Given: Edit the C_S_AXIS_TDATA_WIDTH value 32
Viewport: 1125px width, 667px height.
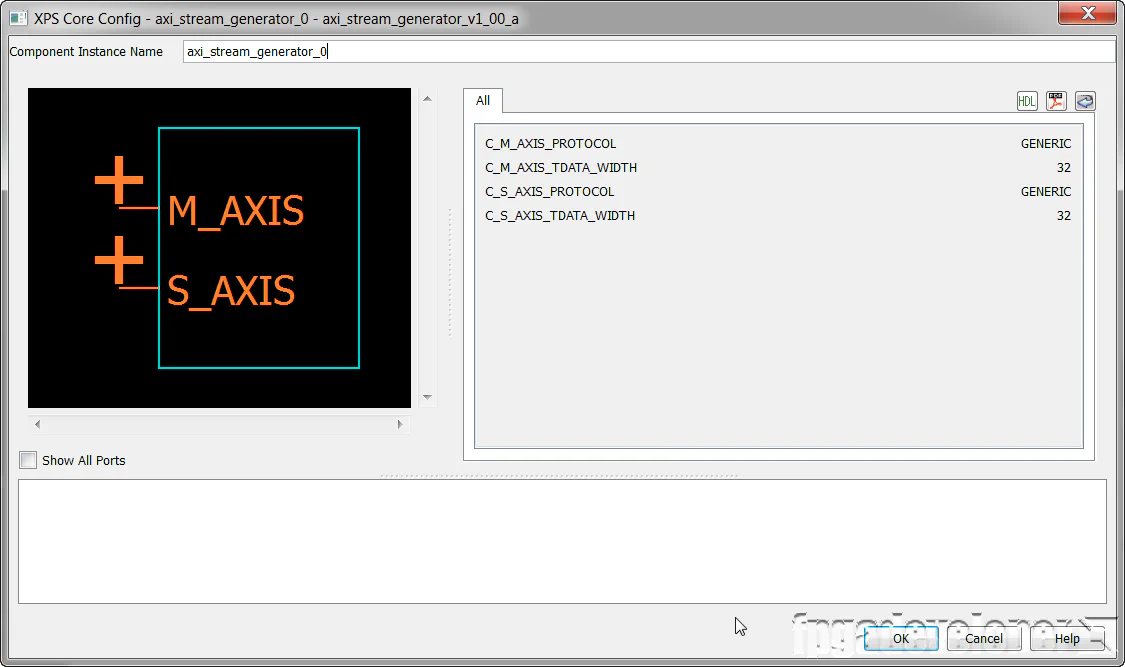Looking at the screenshot, I should pyautogui.click(x=1063, y=216).
